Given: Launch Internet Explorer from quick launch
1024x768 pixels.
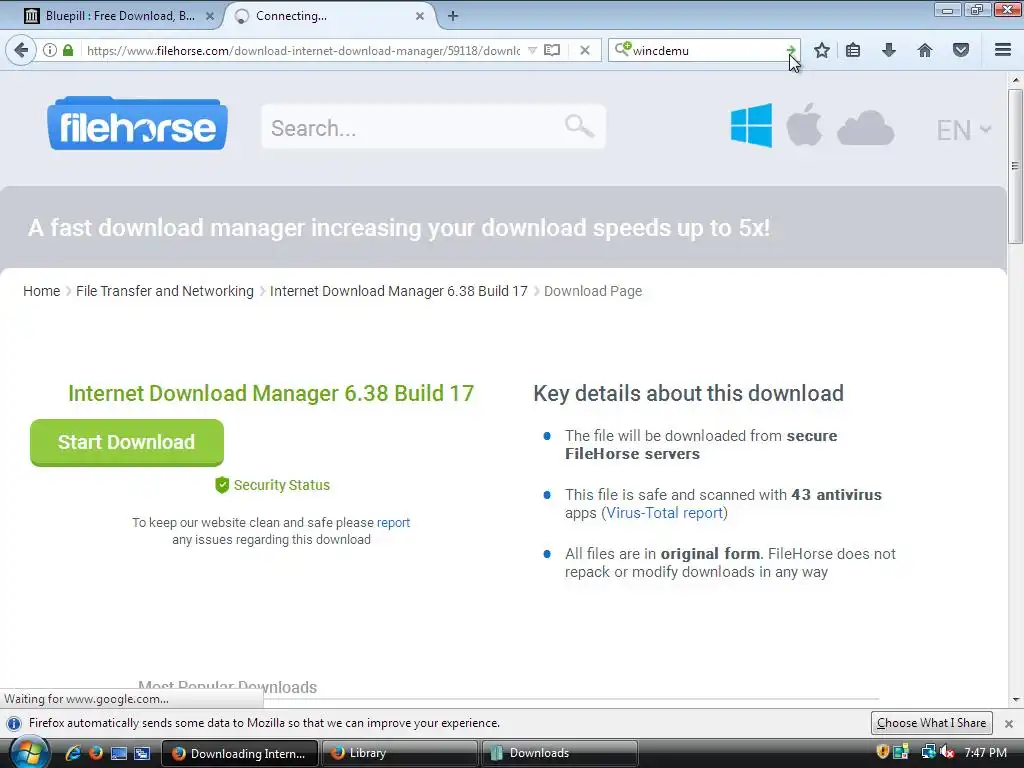Looking at the screenshot, I should click(73, 753).
